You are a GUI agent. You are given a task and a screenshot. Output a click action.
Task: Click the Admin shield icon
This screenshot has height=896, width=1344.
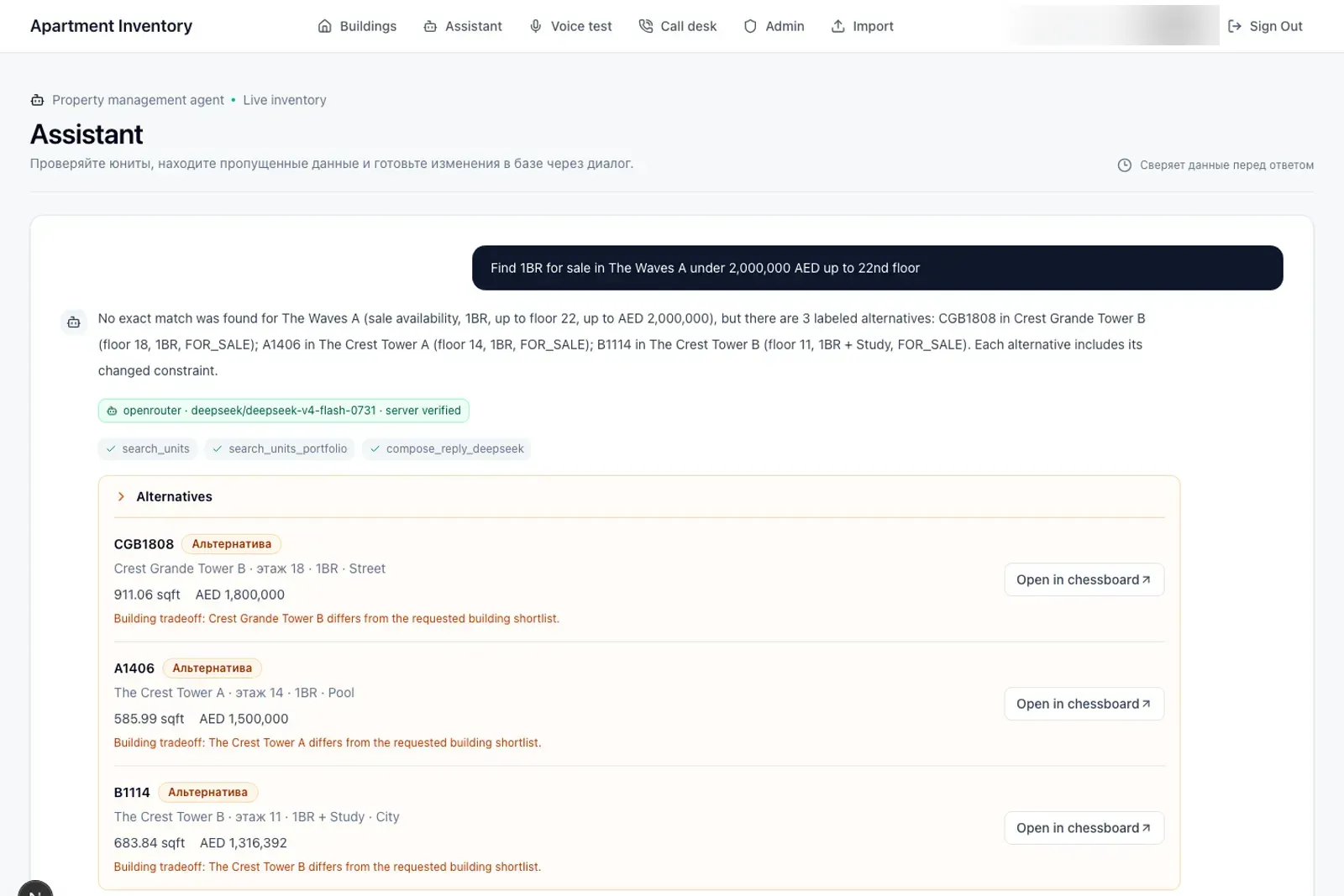pos(750,26)
